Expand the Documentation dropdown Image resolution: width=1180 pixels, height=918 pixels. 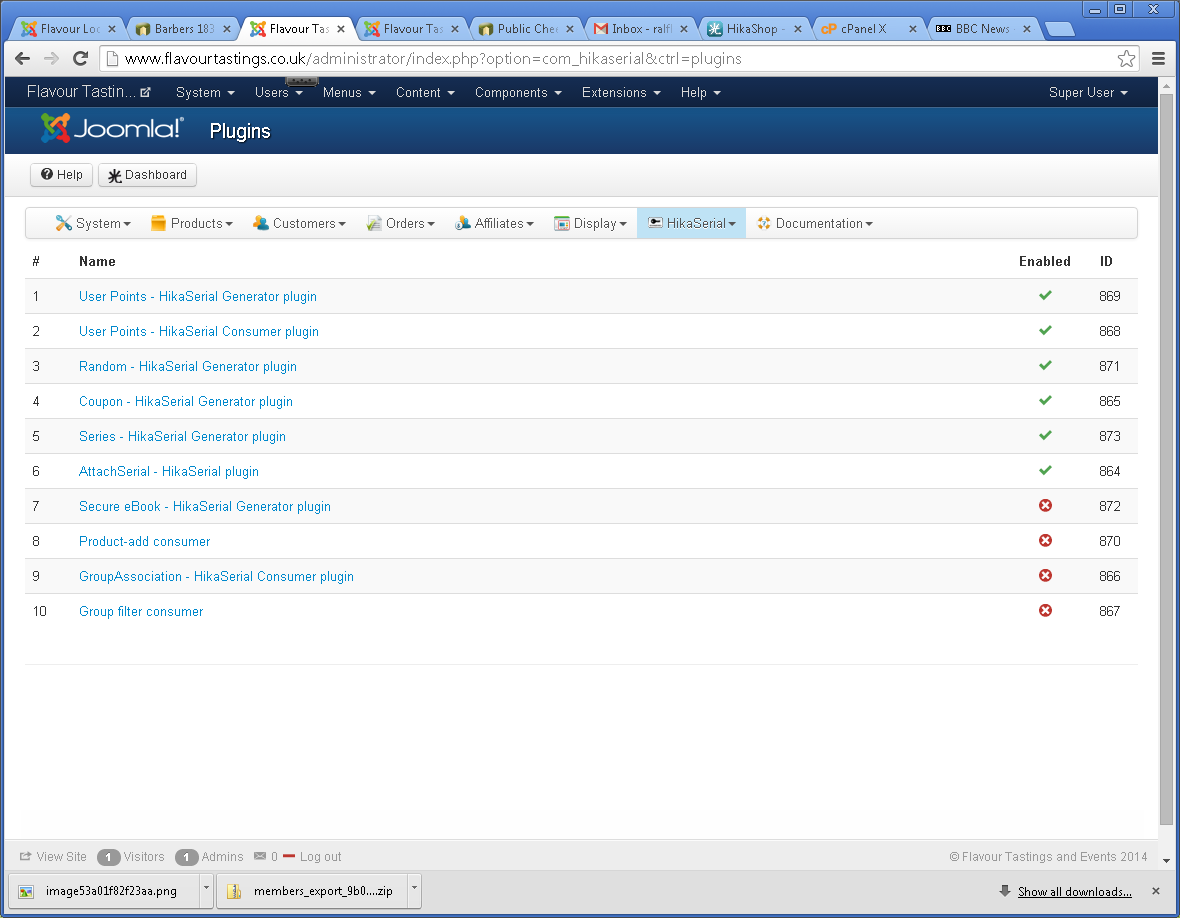pyautogui.click(x=815, y=223)
